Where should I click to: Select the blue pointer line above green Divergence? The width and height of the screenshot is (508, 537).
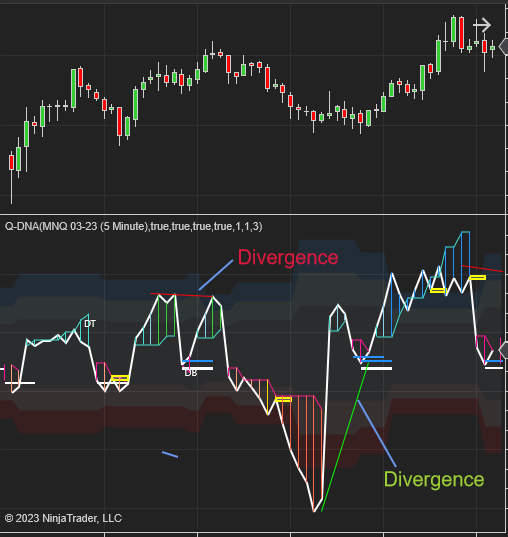coord(377,433)
